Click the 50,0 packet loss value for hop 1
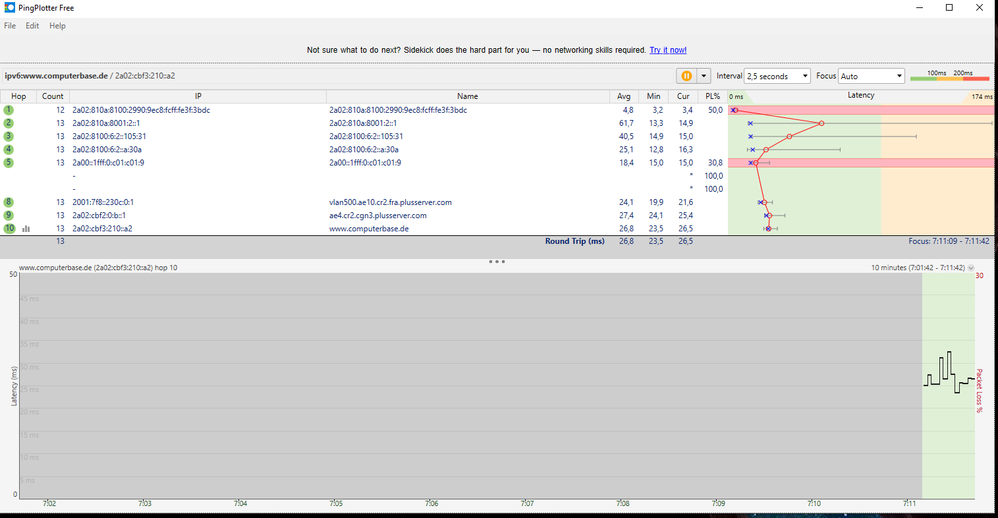This screenshot has height=518, width=998. point(715,110)
